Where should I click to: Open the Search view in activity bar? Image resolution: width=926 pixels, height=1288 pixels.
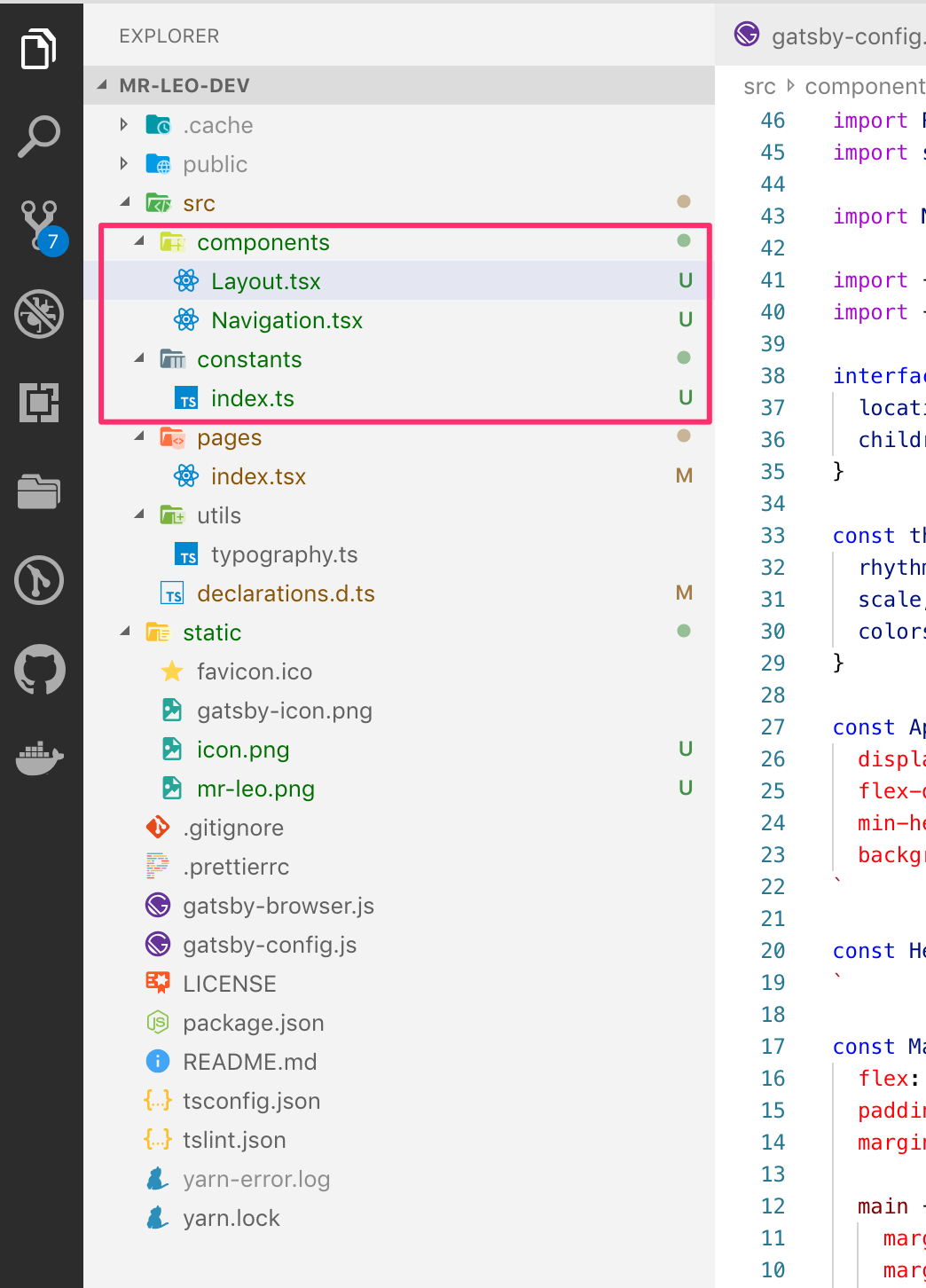[39, 137]
